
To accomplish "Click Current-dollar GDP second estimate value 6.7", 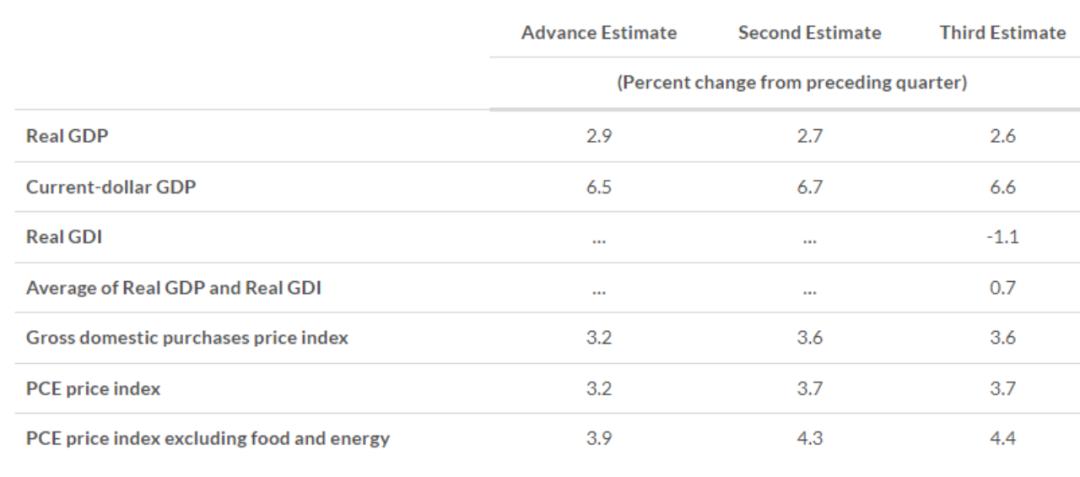I will pos(809,187).
